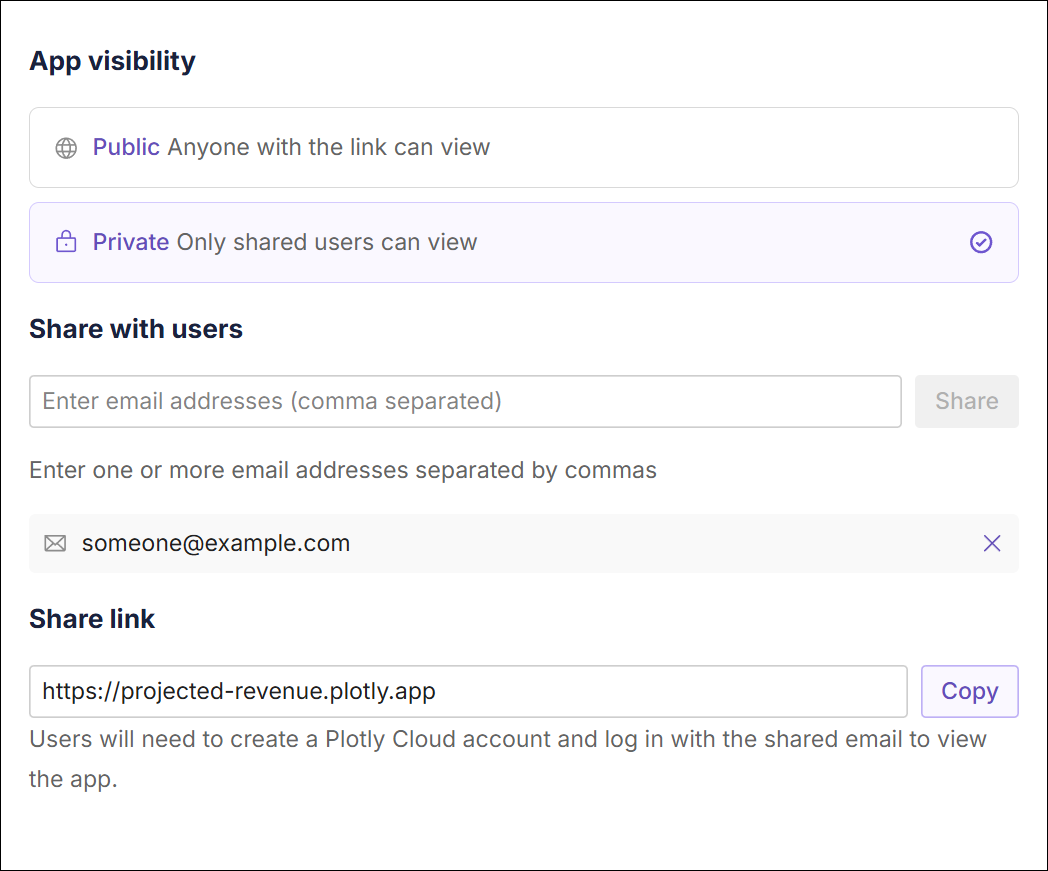Screen dimensions: 1048x871
Task: Click the selected checkmark icon on Private
Action: pos(981,243)
